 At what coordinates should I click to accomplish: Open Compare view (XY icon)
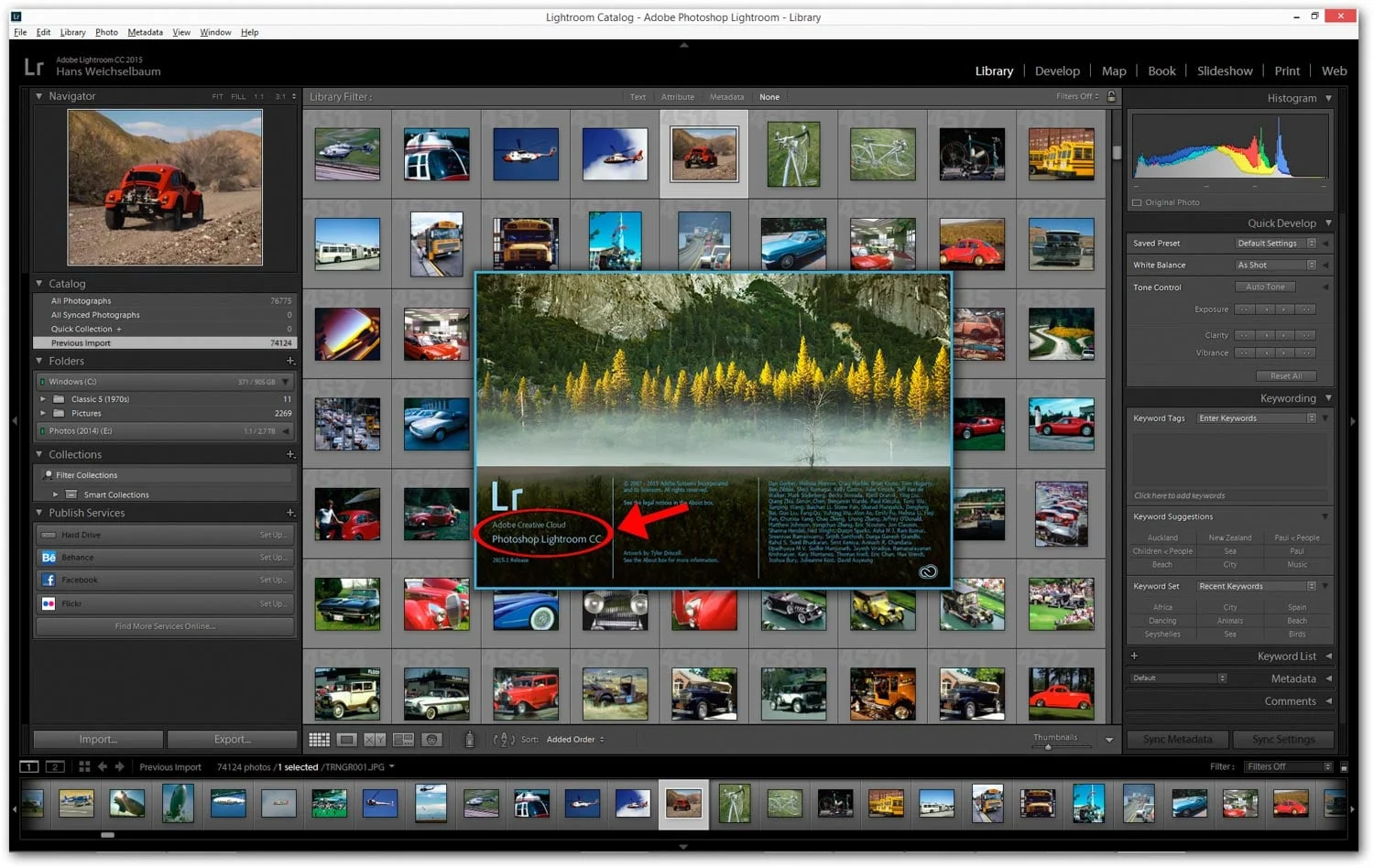375,740
